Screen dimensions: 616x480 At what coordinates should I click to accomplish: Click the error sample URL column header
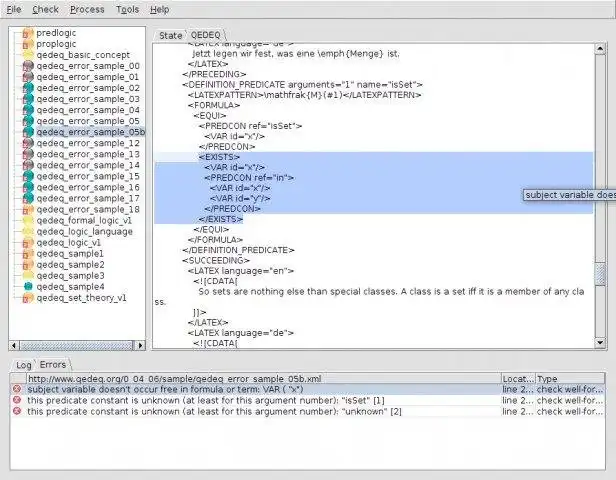[x=264, y=379]
